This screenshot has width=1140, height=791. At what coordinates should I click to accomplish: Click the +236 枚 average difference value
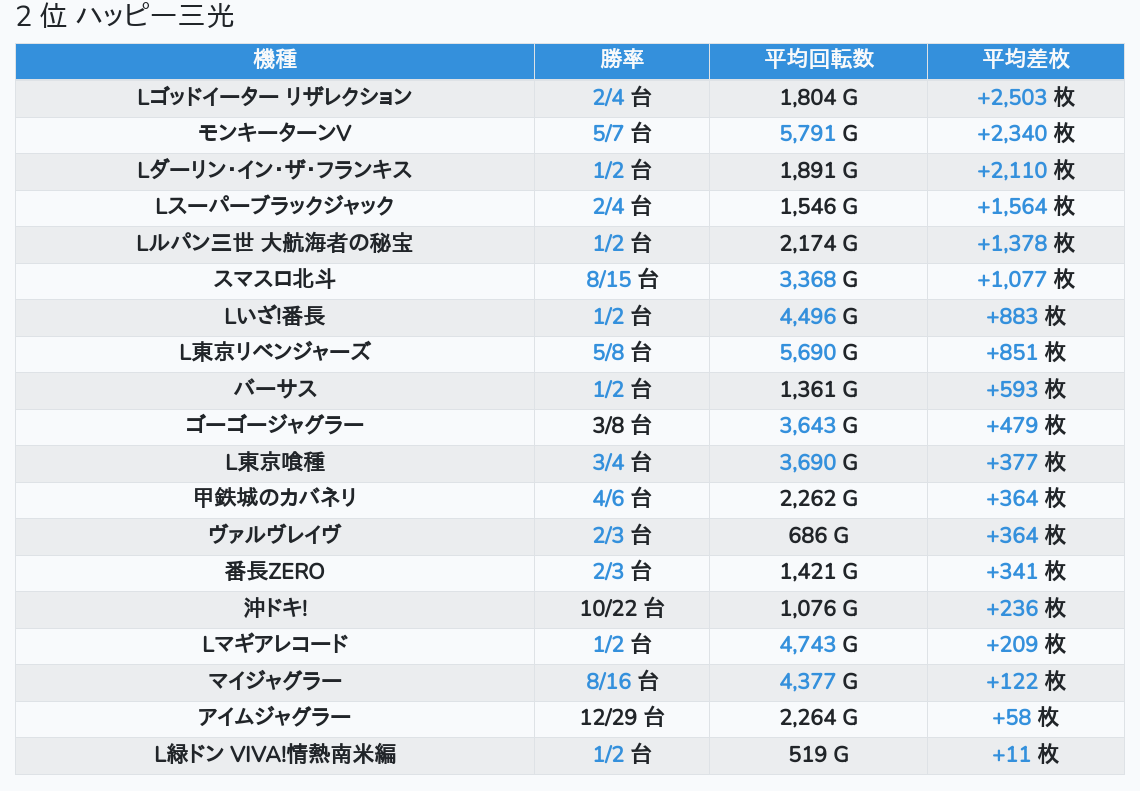point(1026,609)
